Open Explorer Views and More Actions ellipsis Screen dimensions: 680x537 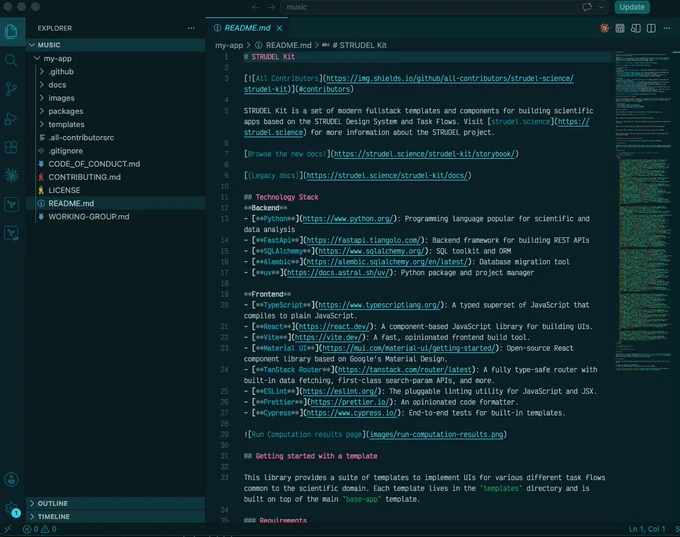[191, 28]
